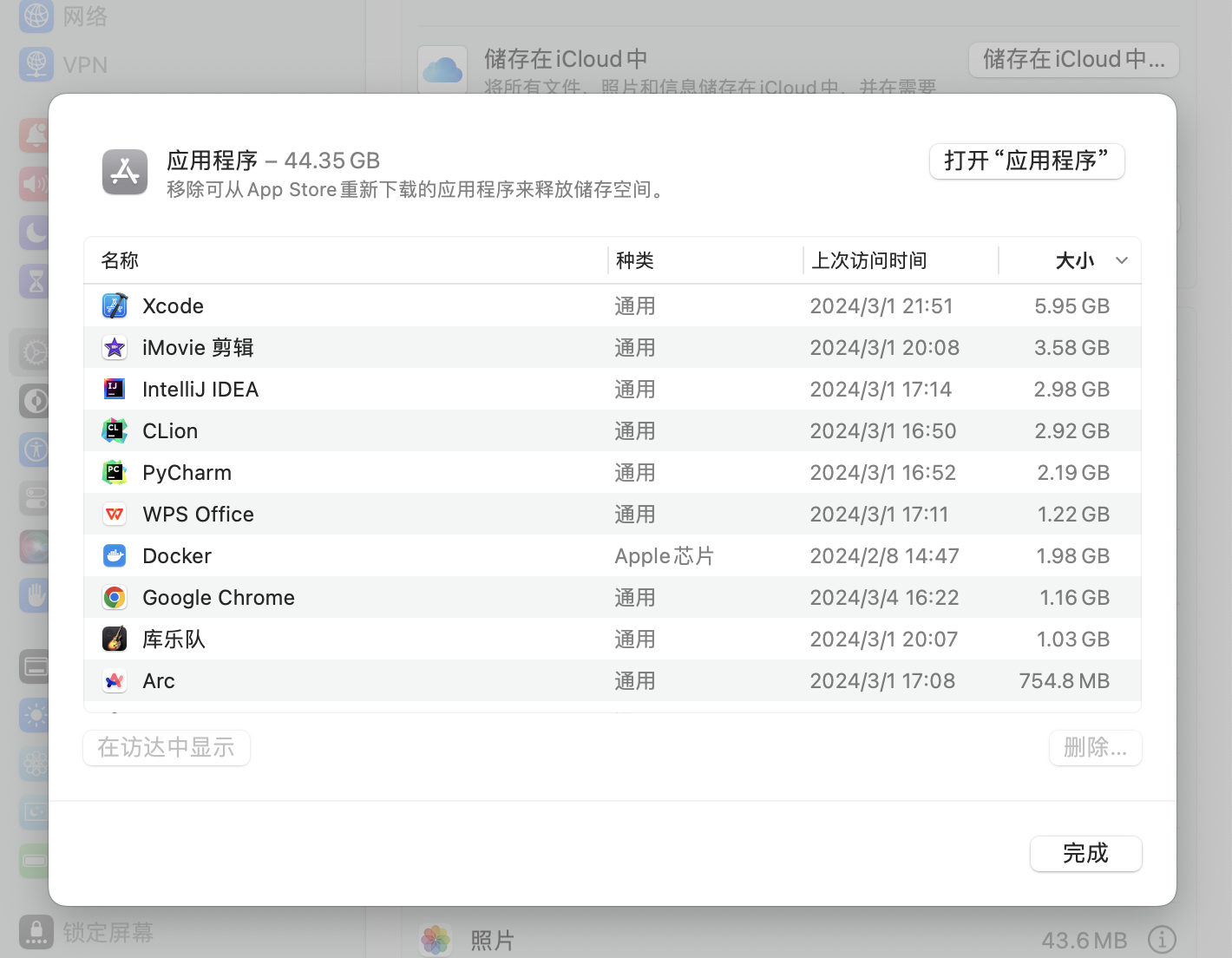The width and height of the screenshot is (1232, 958).
Task: Click the 网络 network icon in sidebar
Action: (x=36, y=16)
